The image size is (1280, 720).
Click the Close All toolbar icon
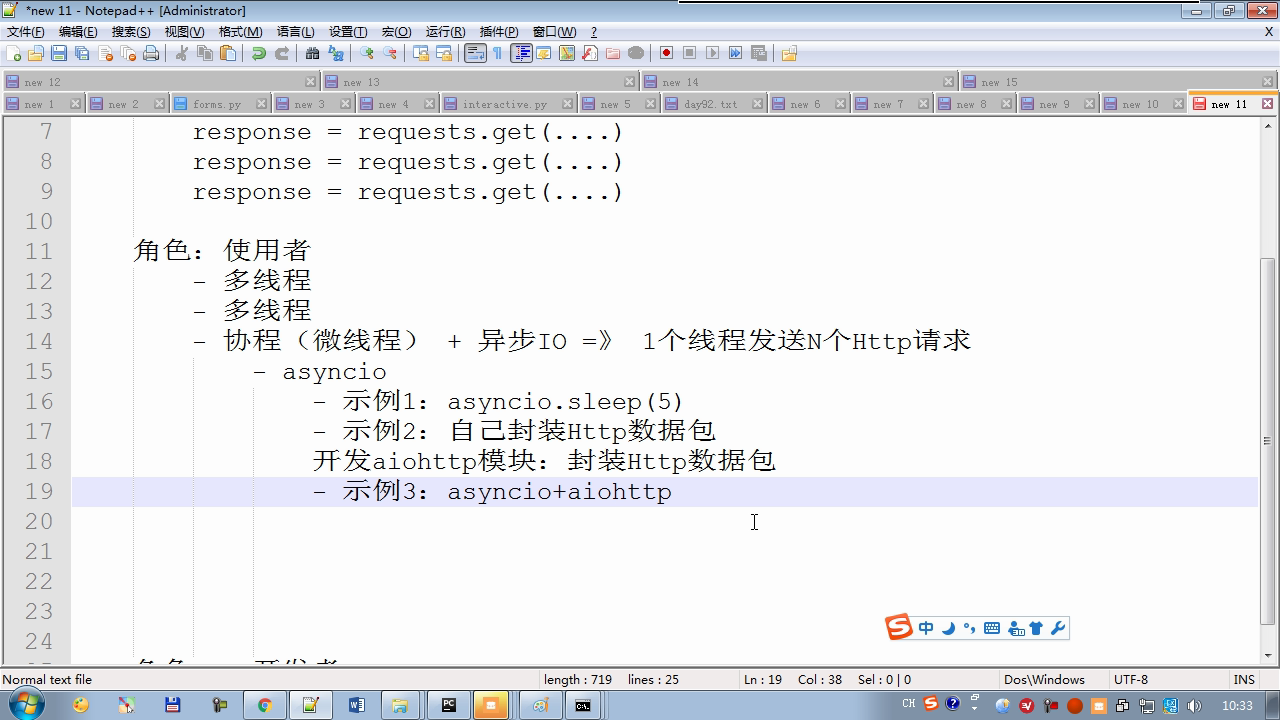click(x=128, y=53)
